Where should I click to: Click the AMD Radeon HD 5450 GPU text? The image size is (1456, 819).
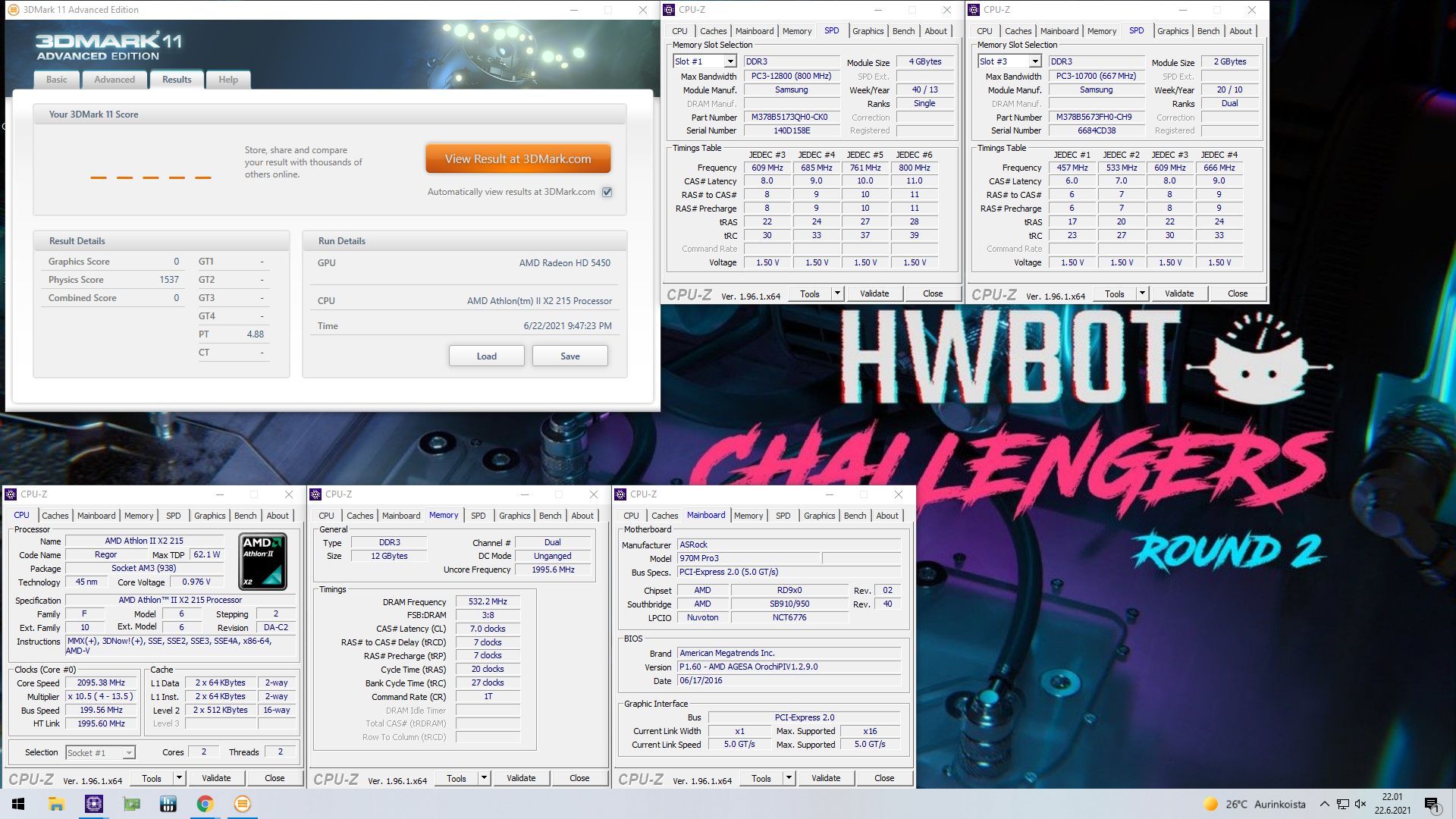click(x=565, y=263)
